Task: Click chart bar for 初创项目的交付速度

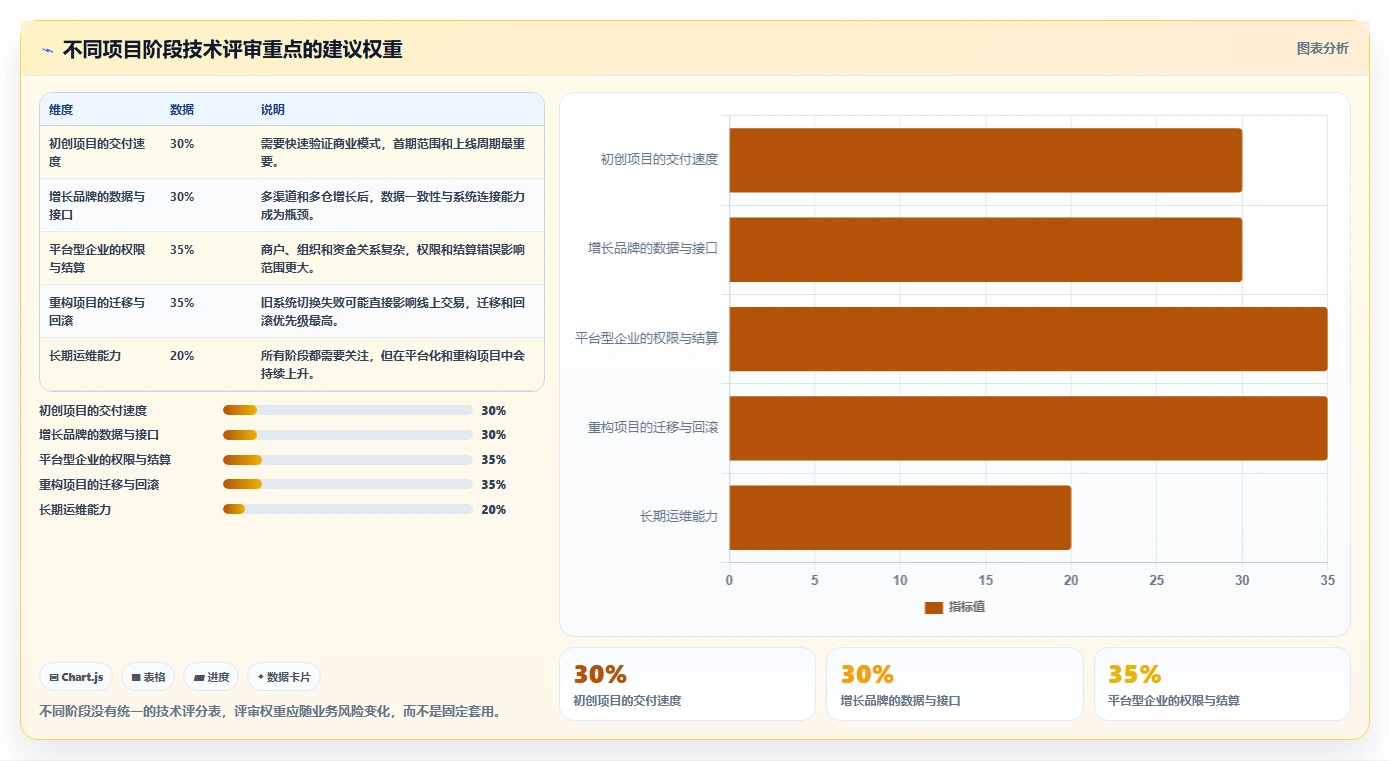Action: tap(985, 160)
